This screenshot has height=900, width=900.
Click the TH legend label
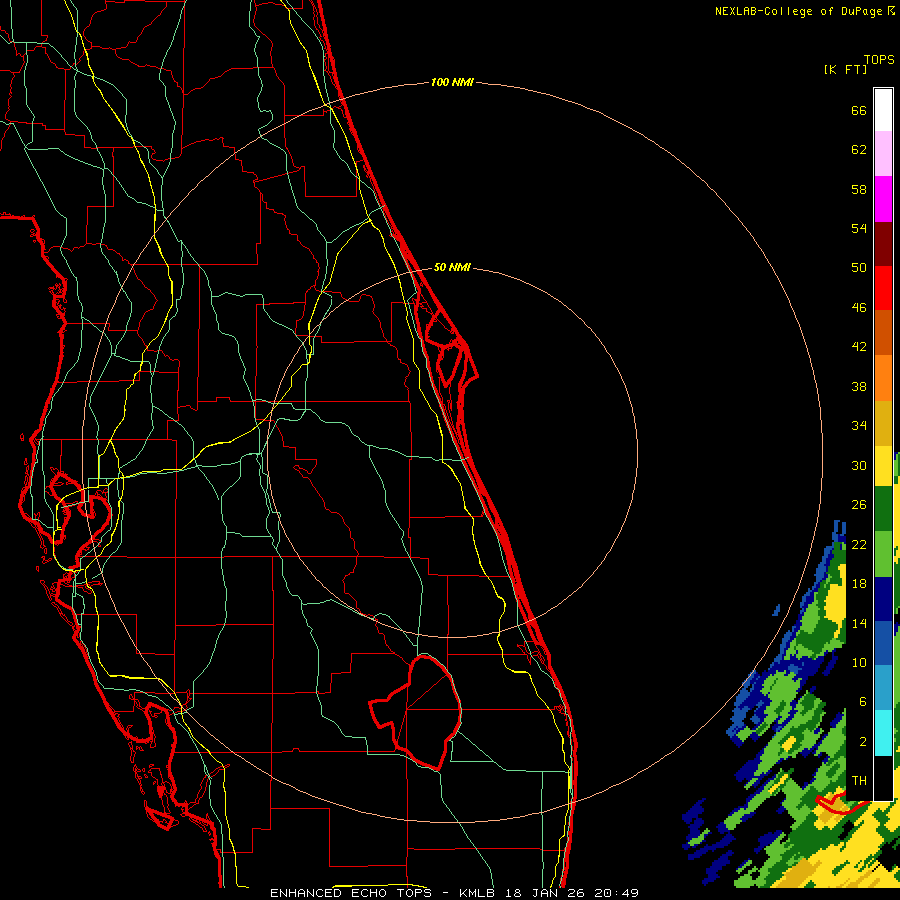(859, 781)
